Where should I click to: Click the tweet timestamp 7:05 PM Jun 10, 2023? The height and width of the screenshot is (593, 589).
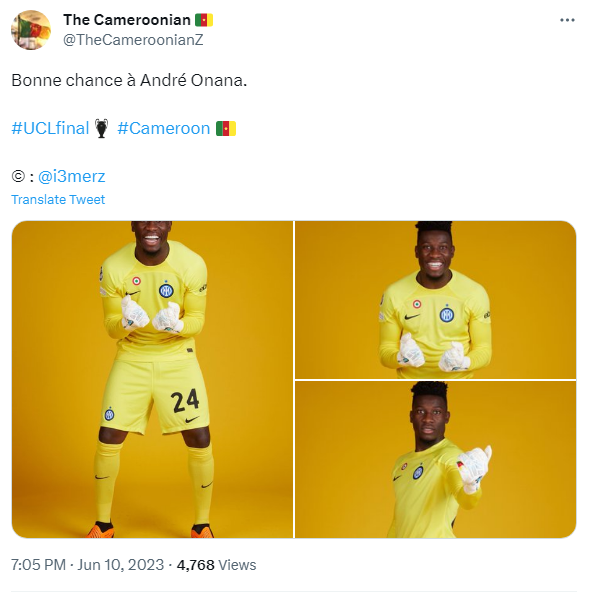click(87, 565)
